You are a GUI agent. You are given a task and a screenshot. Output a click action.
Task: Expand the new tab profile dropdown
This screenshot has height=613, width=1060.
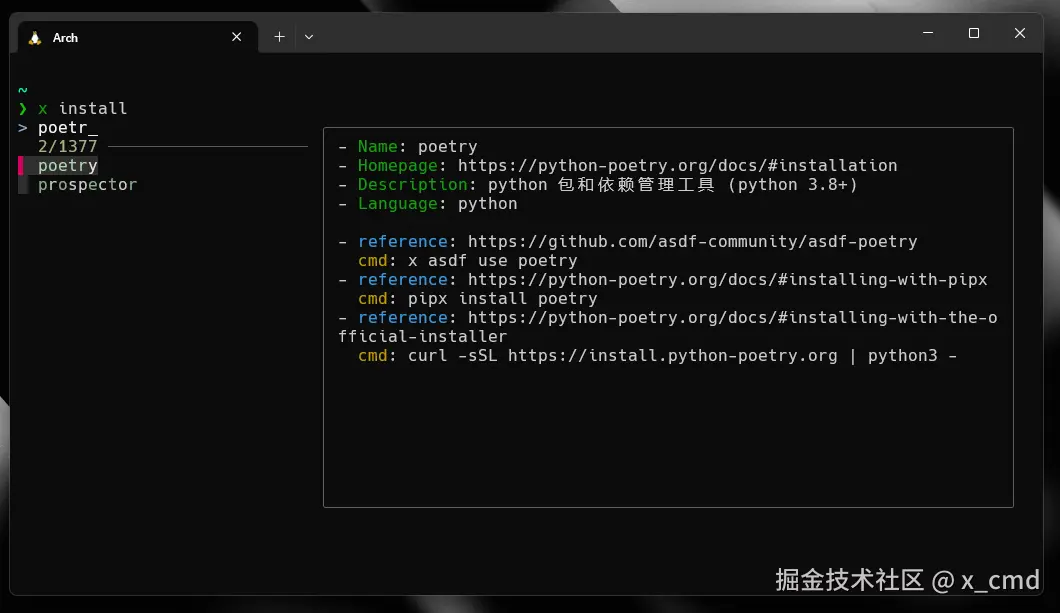point(309,36)
